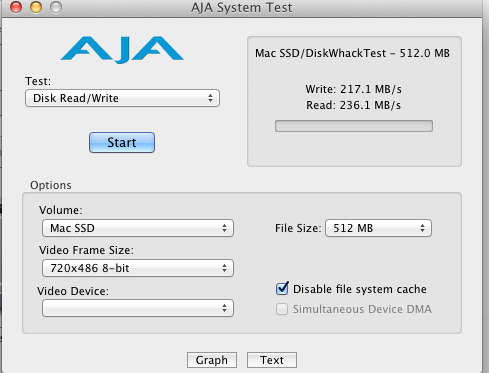Image resolution: width=489 pixels, height=373 pixels.
Task: Start the disk read/write test
Action: (122, 143)
